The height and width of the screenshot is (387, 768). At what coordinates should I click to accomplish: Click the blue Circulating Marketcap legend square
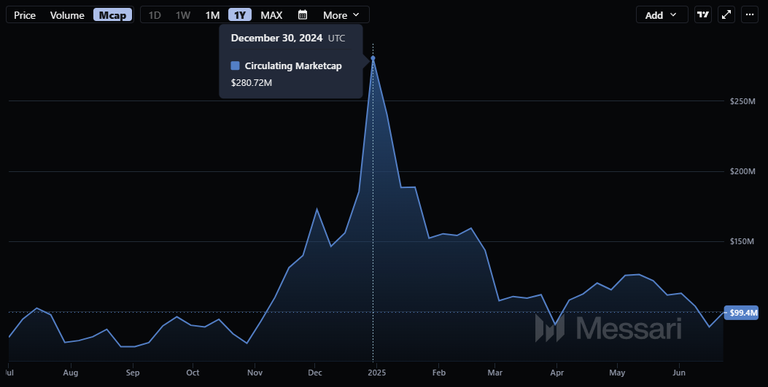(x=235, y=66)
